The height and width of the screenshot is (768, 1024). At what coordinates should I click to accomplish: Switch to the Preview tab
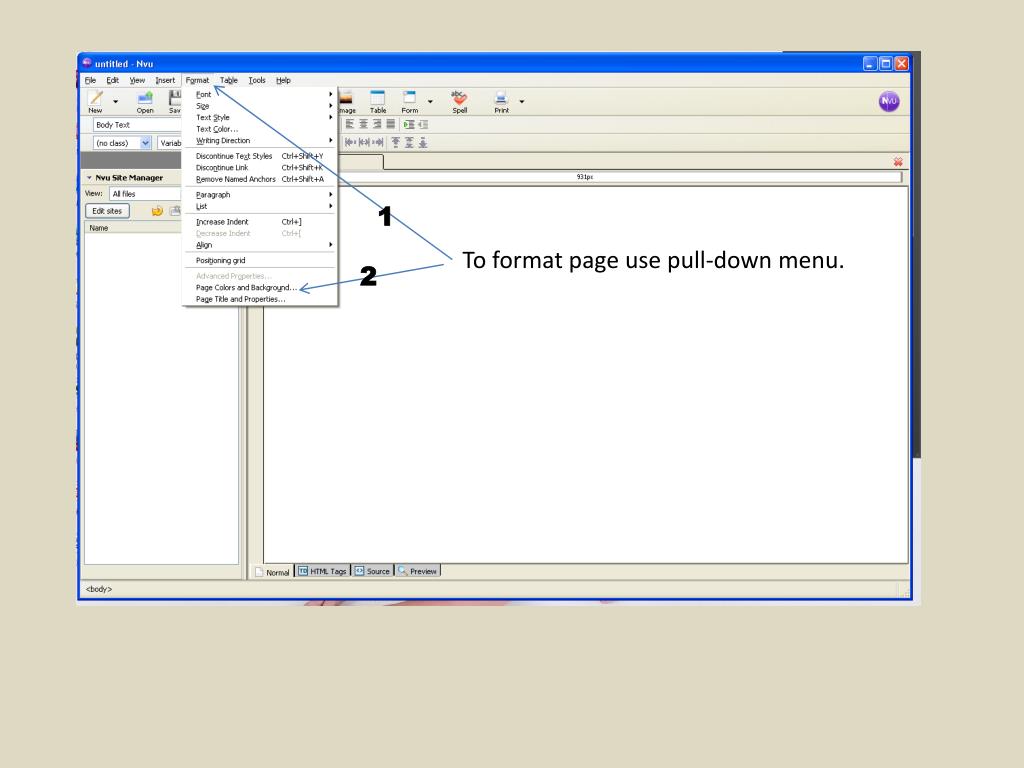417,571
